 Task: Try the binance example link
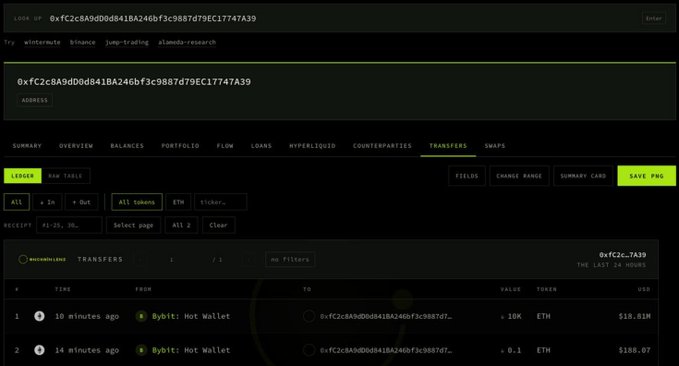(83, 42)
